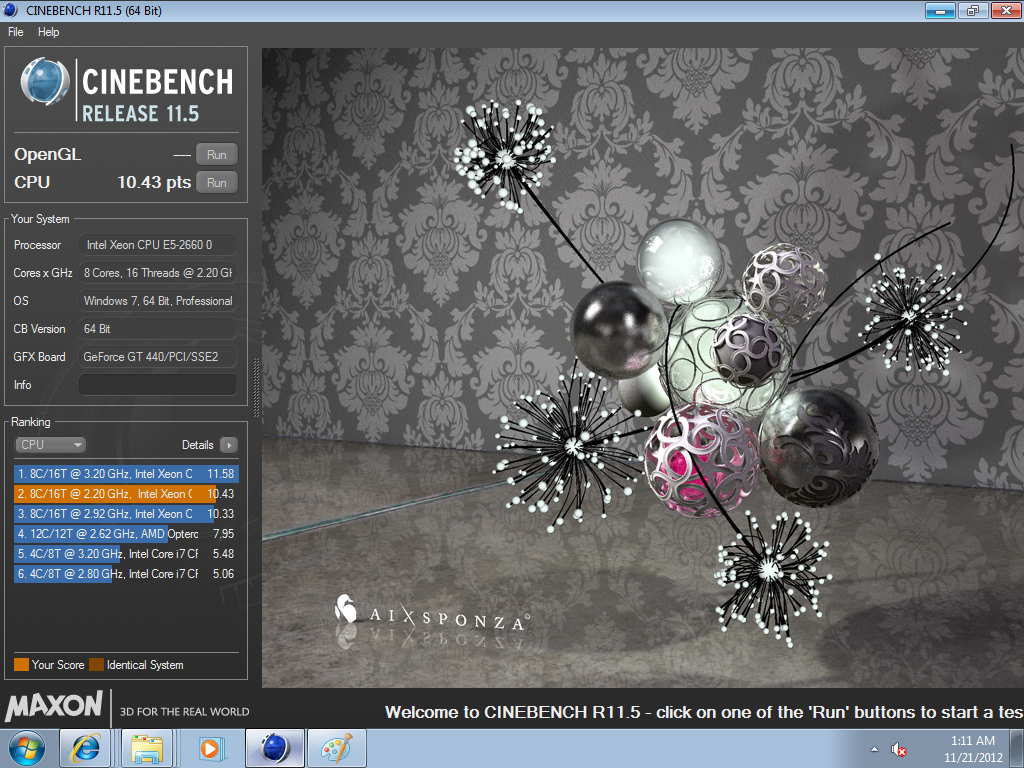The width and height of the screenshot is (1024, 768).
Task: Open the Windows Start menu
Action: pyautogui.click(x=26, y=749)
